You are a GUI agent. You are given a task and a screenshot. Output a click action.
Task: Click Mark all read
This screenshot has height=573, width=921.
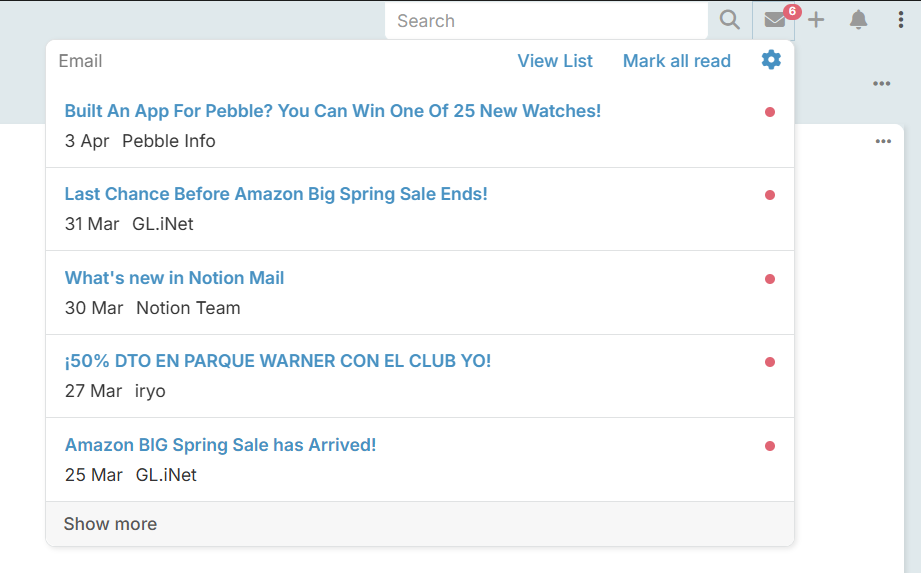pyautogui.click(x=677, y=61)
